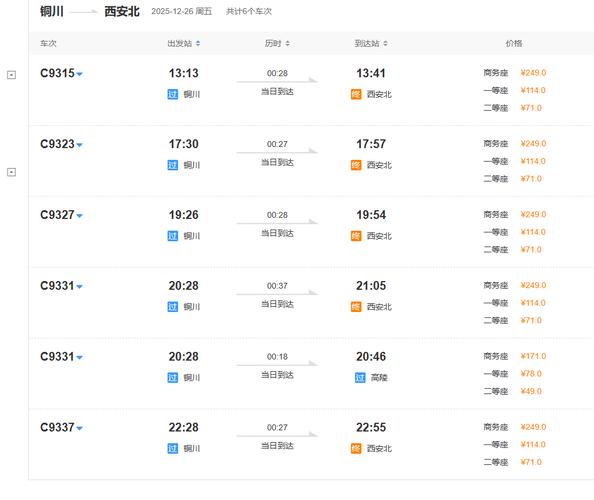Click the sort arrows icon beside 出发站
The width and height of the screenshot is (594, 500).
(198, 44)
